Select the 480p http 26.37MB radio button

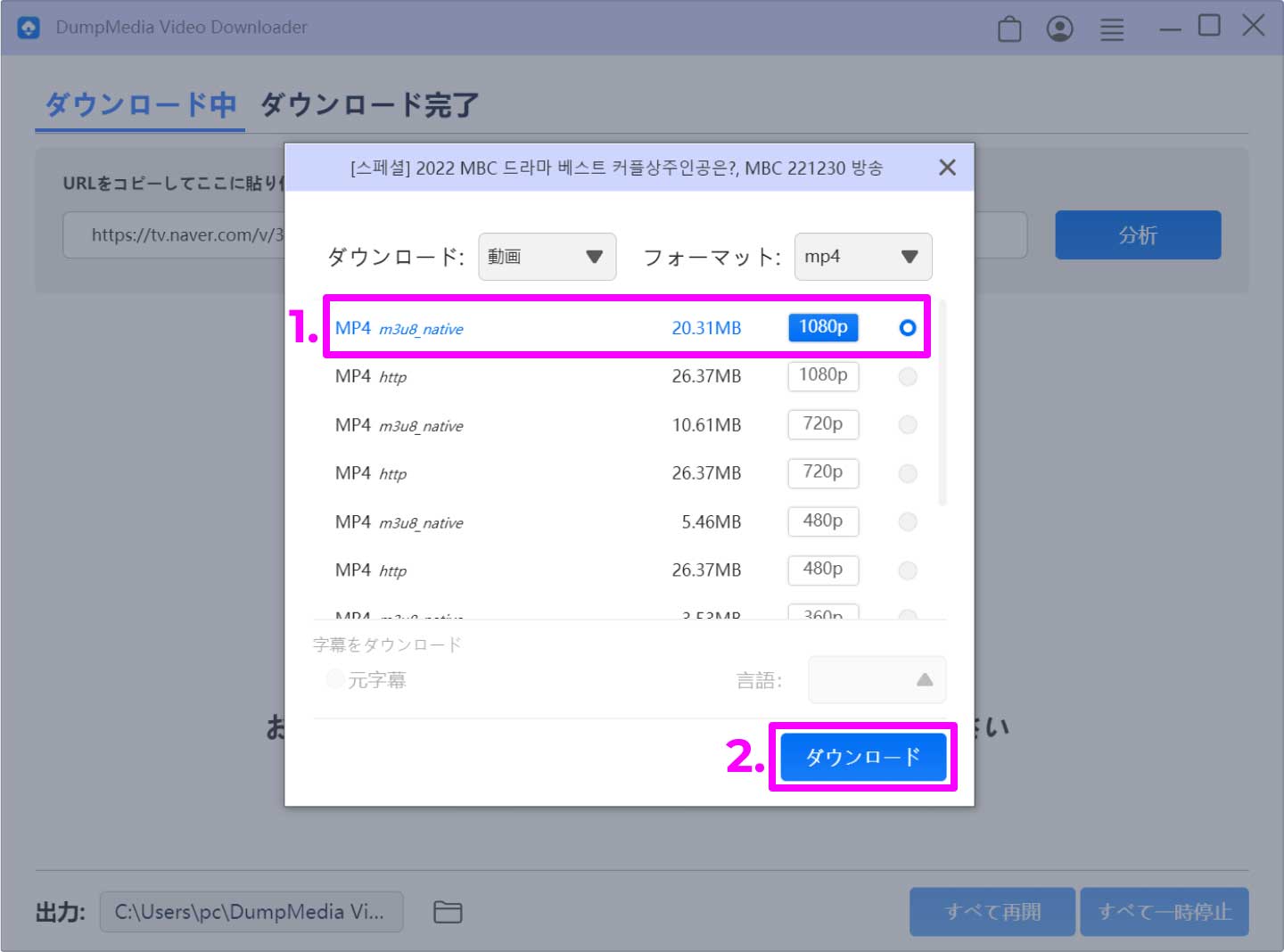click(908, 570)
